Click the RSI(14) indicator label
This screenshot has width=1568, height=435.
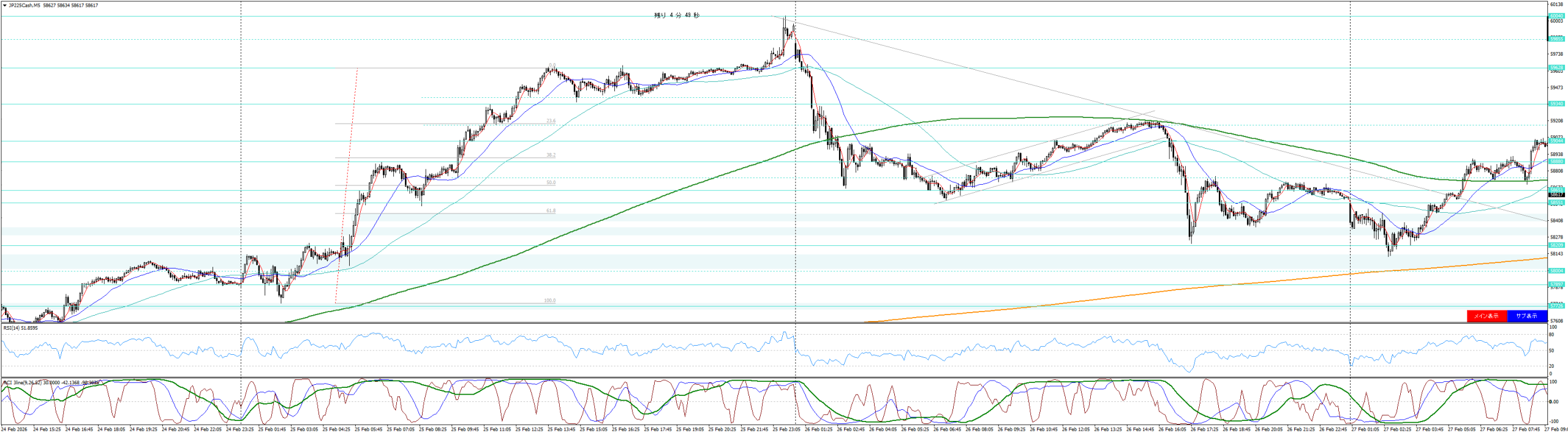coord(20,328)
